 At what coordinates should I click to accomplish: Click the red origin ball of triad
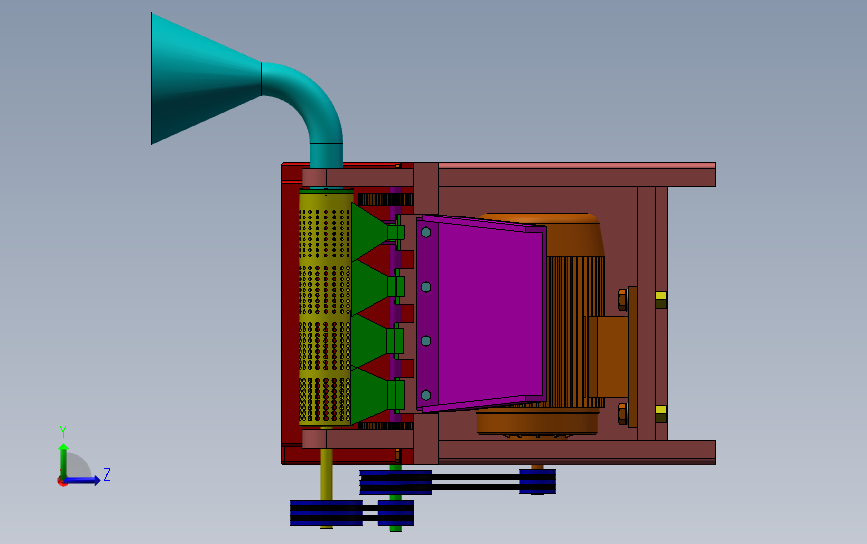pos(62,482)
